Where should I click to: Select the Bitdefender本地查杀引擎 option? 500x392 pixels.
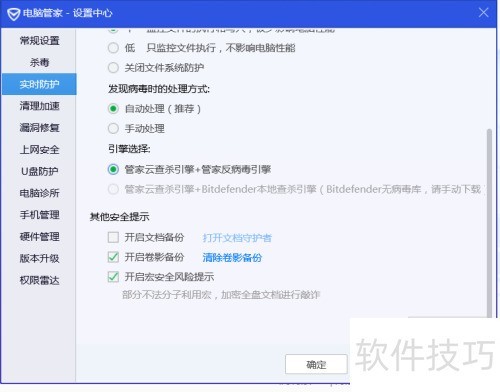click(x=113, y=189)
